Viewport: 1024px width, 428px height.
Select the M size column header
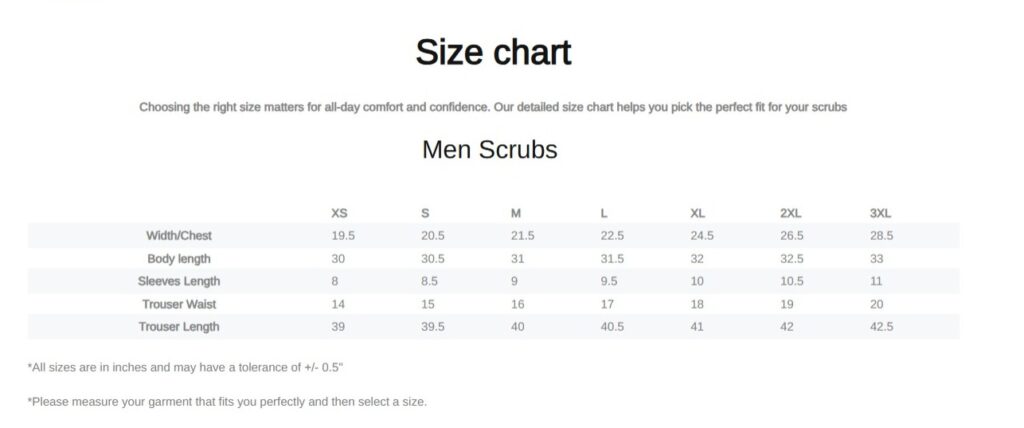coord(516,213)
